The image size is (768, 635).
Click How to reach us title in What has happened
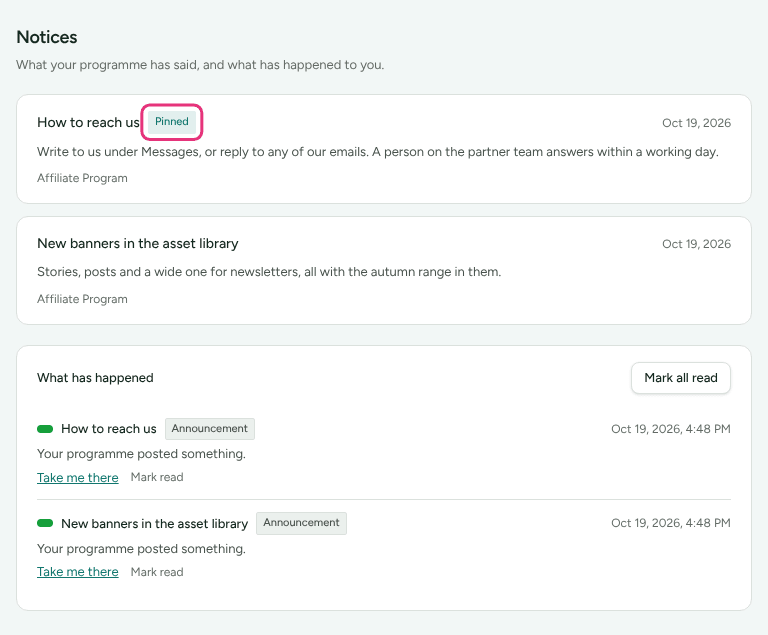(109, 429)
